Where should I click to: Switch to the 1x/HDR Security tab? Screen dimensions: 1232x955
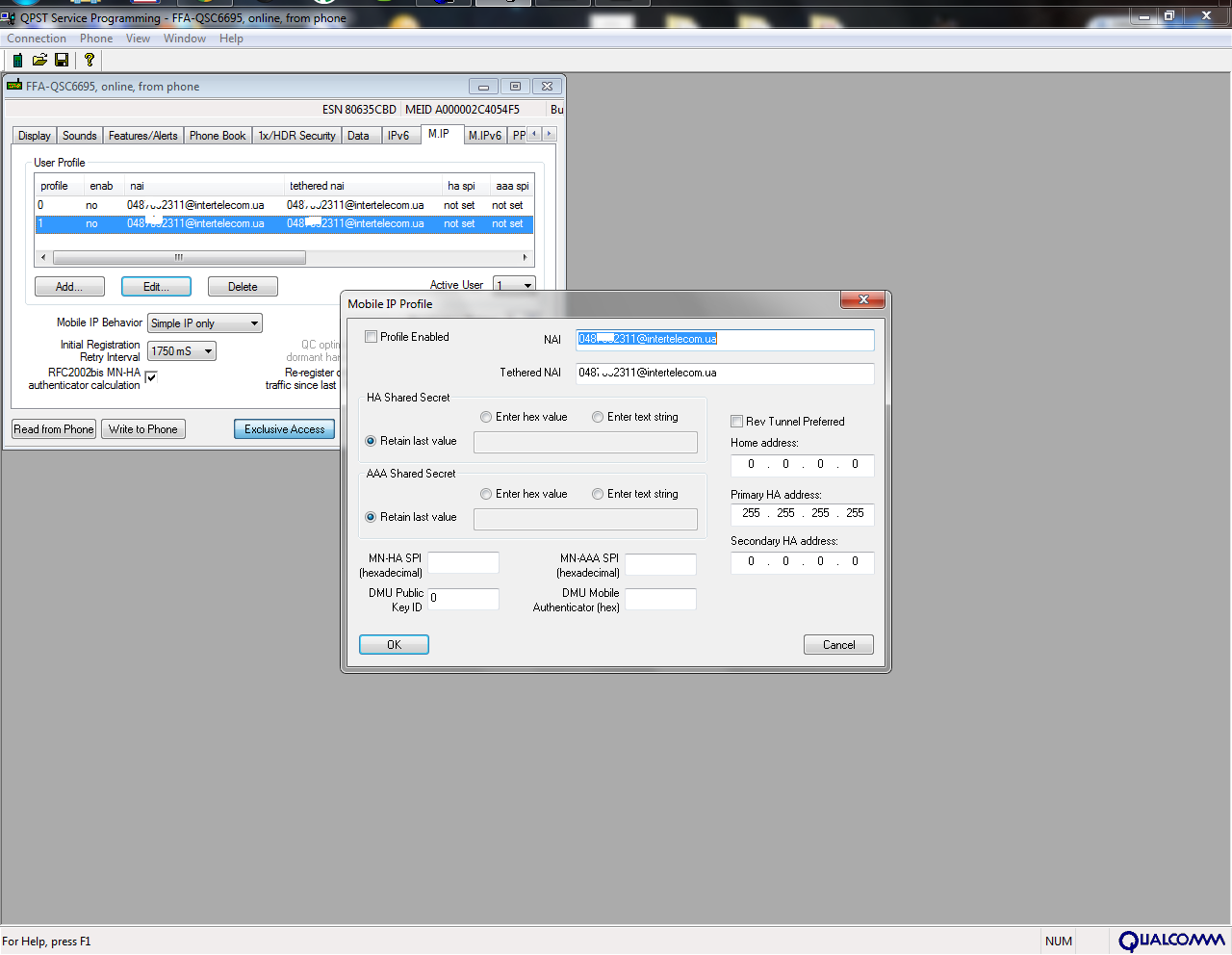(297, 136)
